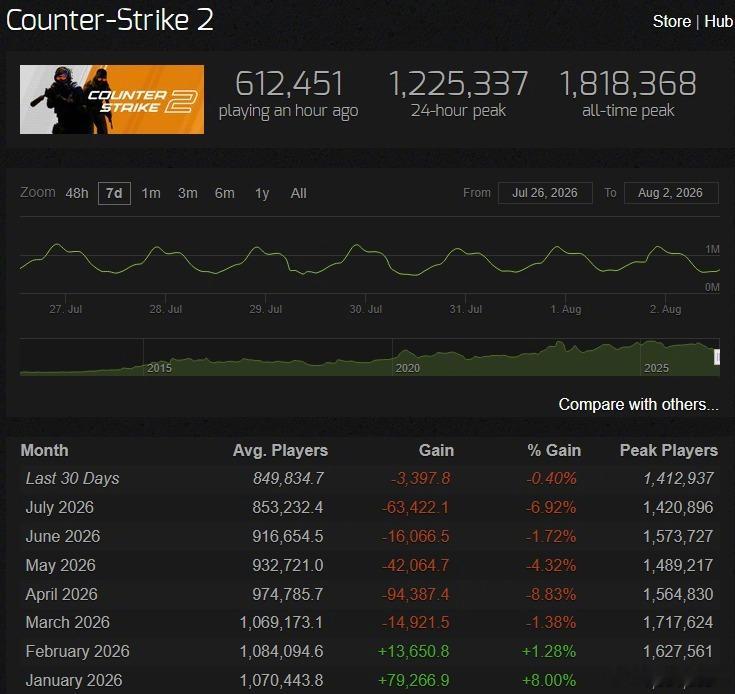Set chart zoom to 6m
The image size is (735, 694).
coord(225,193)
